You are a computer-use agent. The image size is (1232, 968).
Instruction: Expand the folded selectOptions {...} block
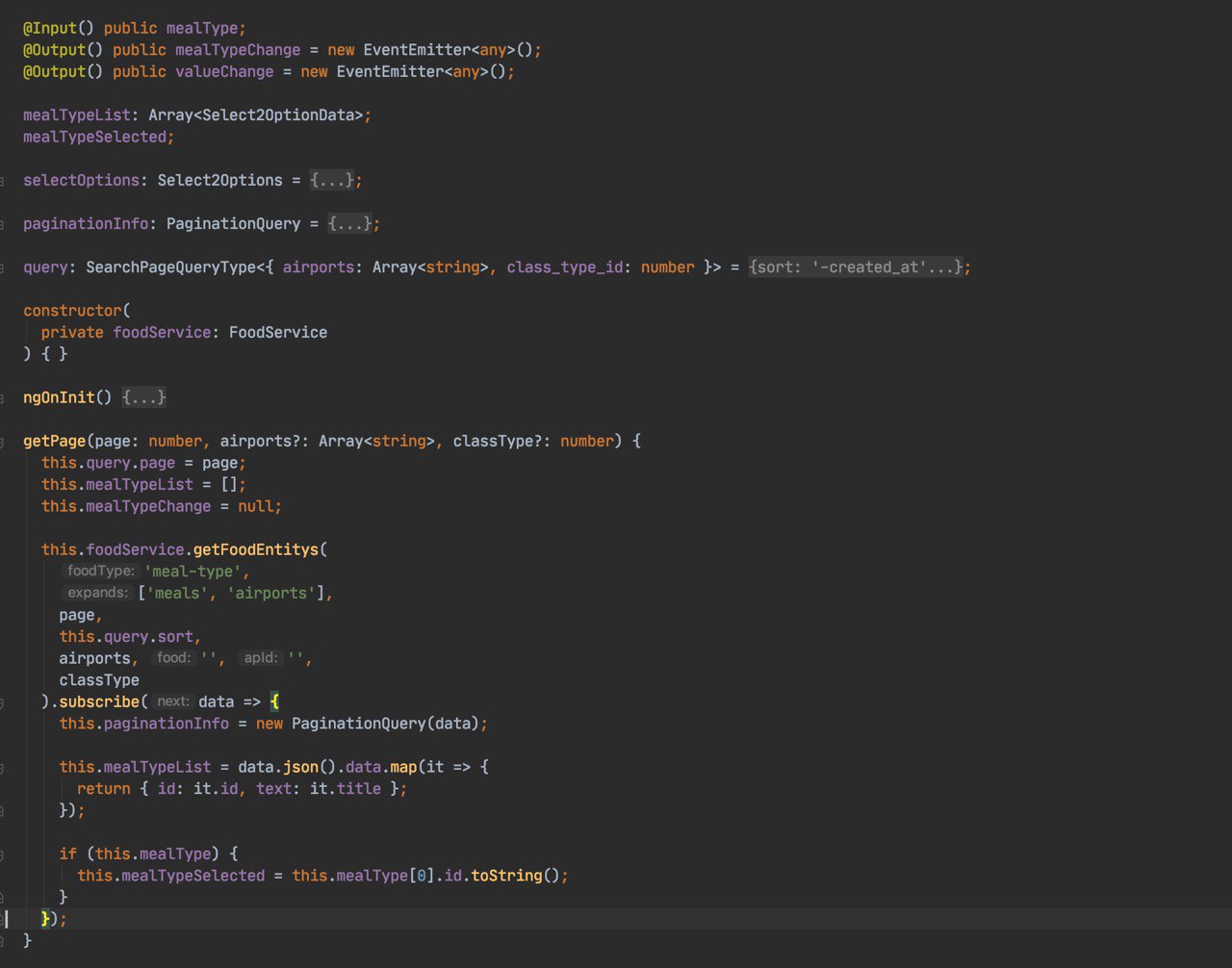coord(332,180)
